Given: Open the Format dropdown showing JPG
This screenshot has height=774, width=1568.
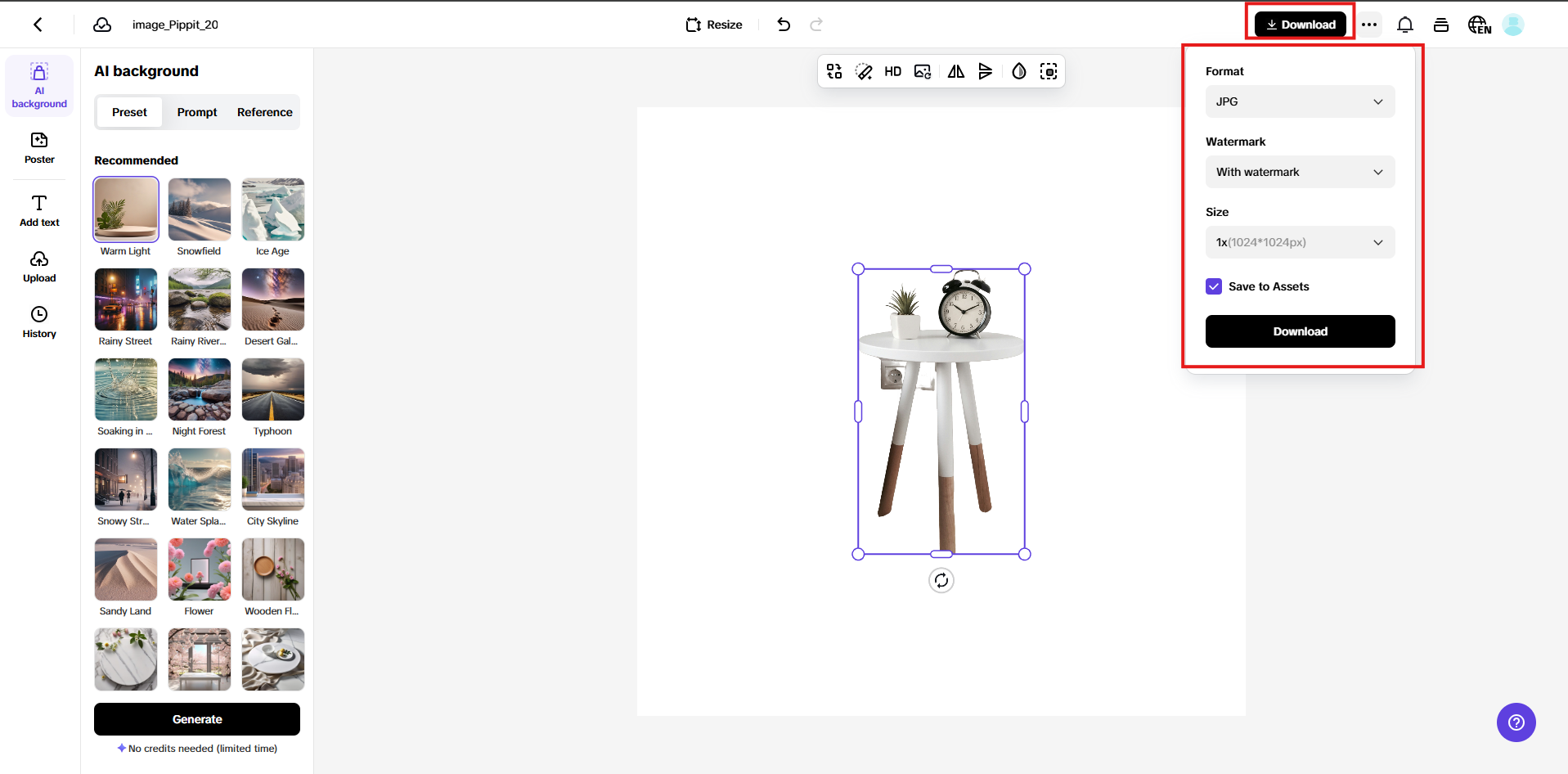Looking at the screenshot, I should [x=1301, y=101].
